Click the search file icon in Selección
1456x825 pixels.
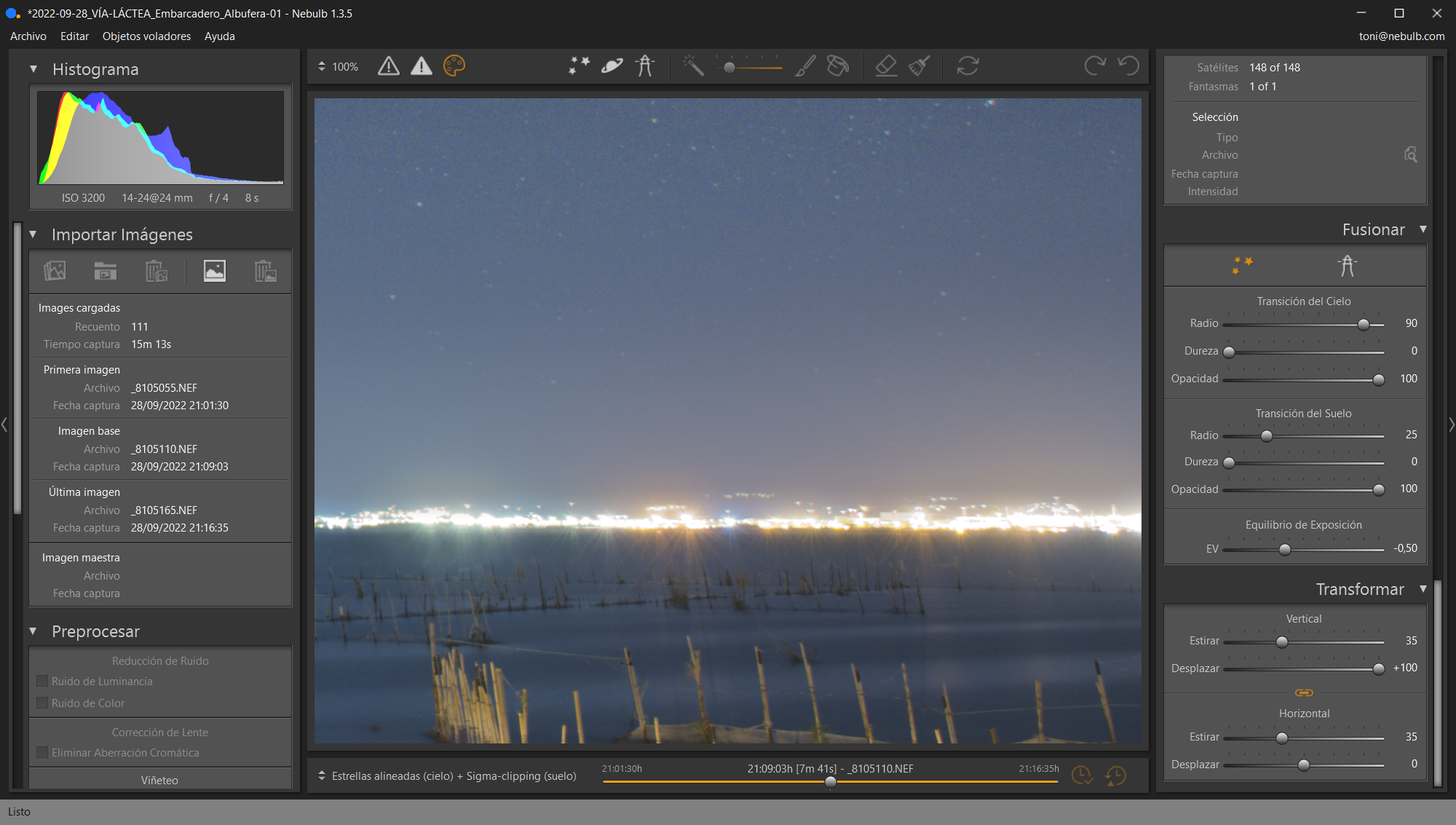click(1410, 154)
